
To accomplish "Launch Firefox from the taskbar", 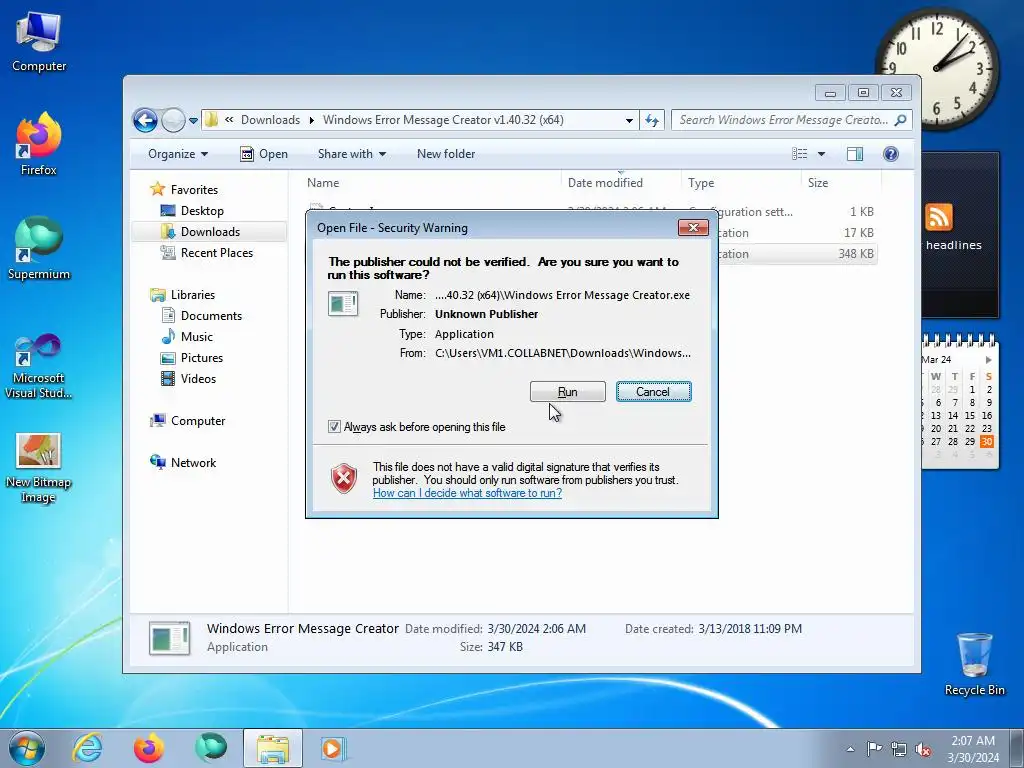I will [149, 748].
